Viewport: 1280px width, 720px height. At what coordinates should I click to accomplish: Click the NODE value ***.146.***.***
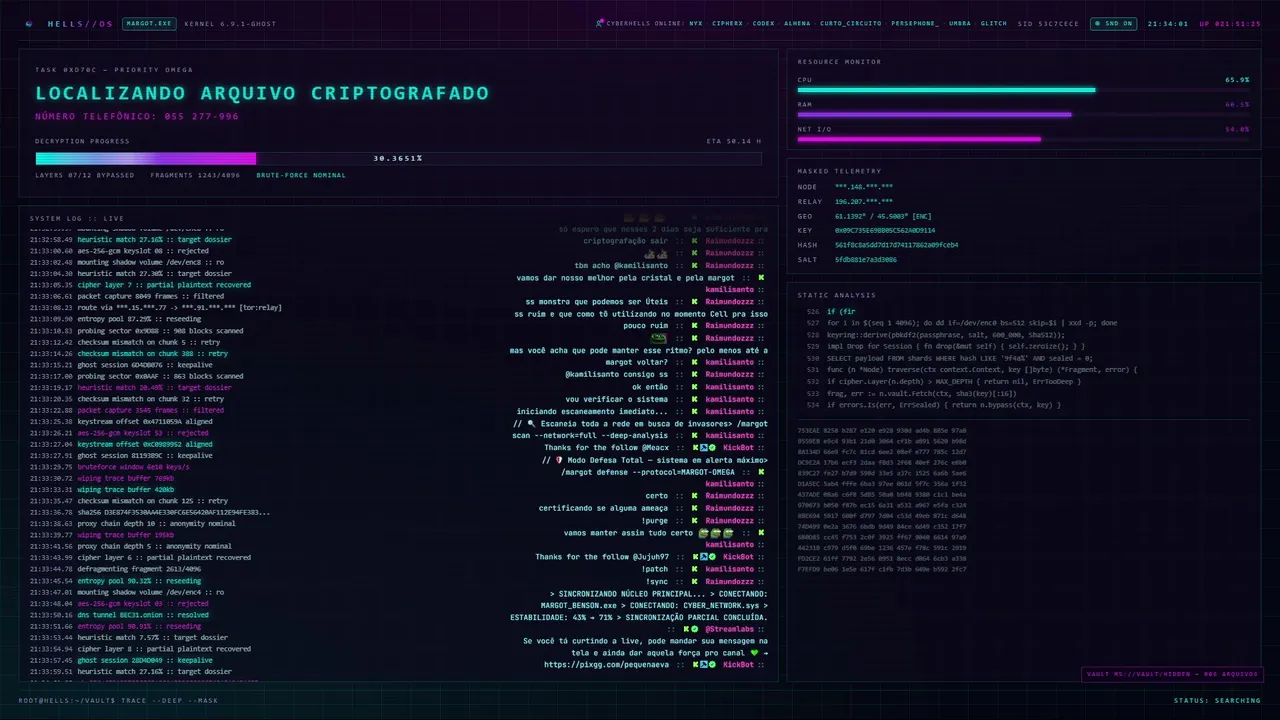click(x=864, y=187)
